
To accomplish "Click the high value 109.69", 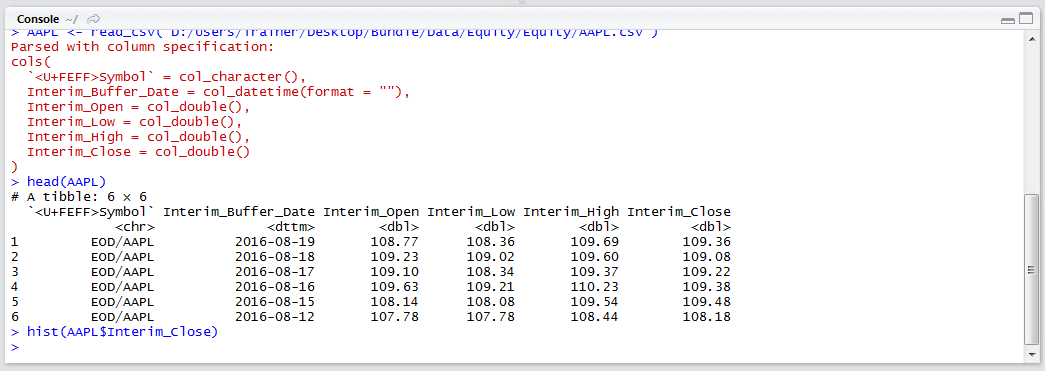I will click(595, 241).
